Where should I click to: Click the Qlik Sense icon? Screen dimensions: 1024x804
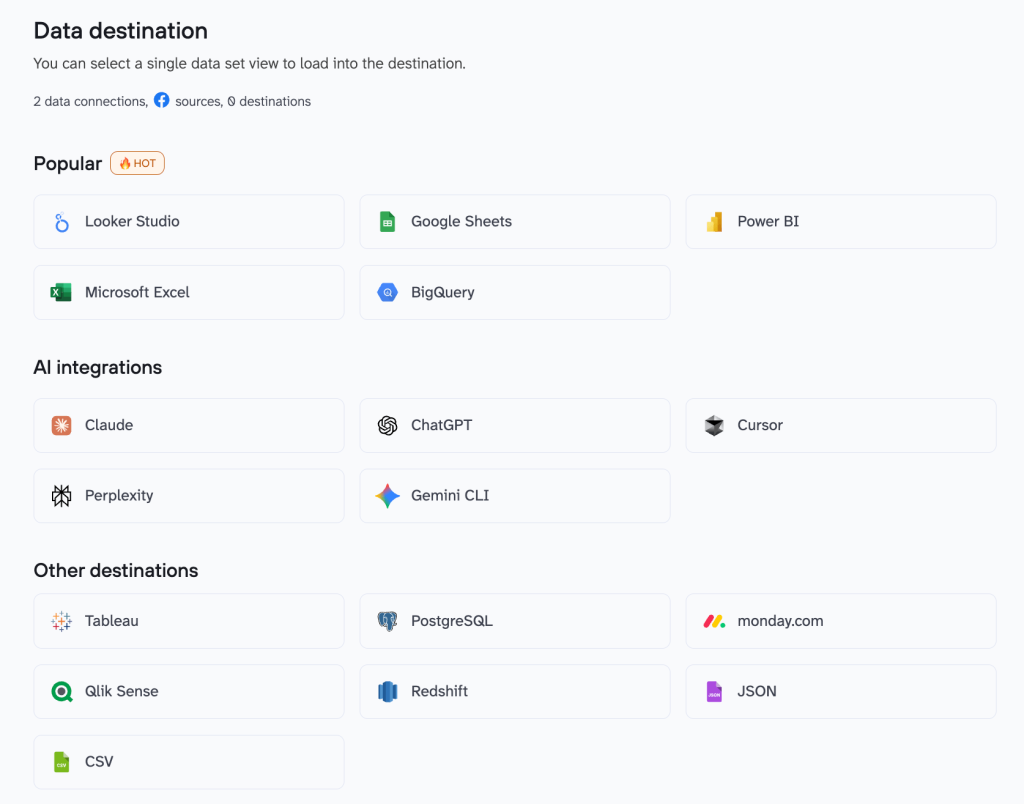(x=60, y=691)
